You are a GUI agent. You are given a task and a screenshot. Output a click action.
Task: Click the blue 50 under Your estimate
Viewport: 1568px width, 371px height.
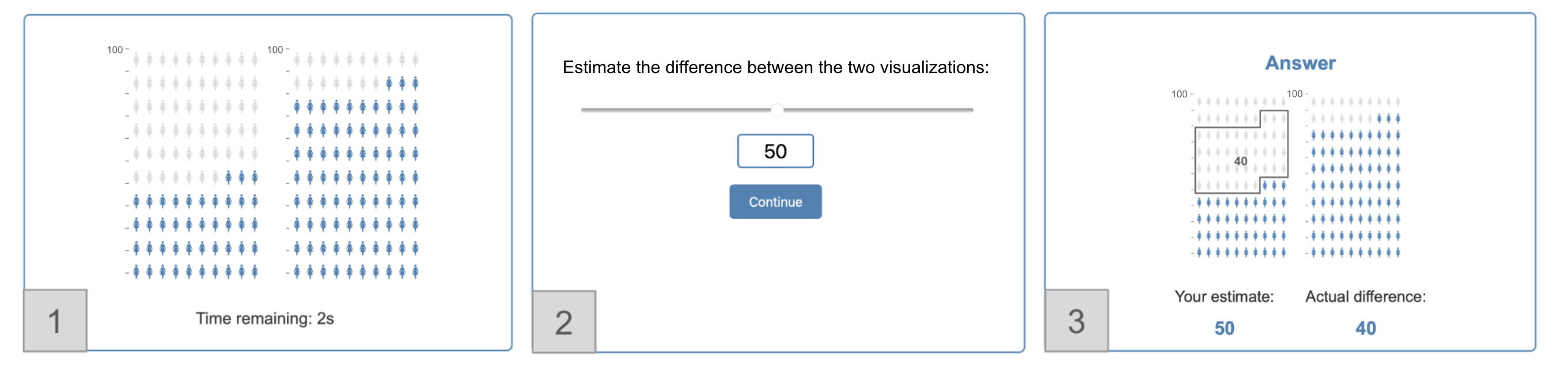tap(1224, 328)
